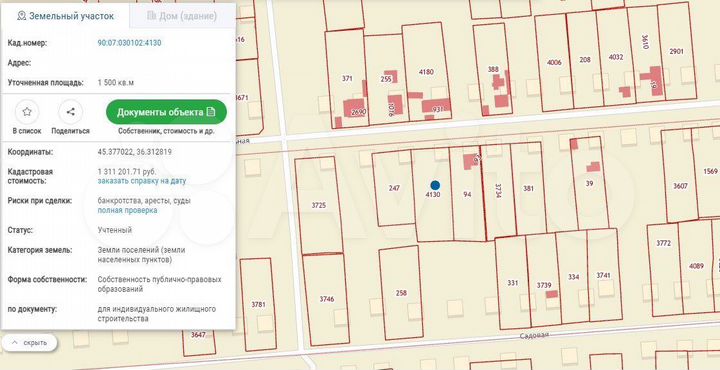
Task: Click parcel label 381
Action: coord(529,188)
